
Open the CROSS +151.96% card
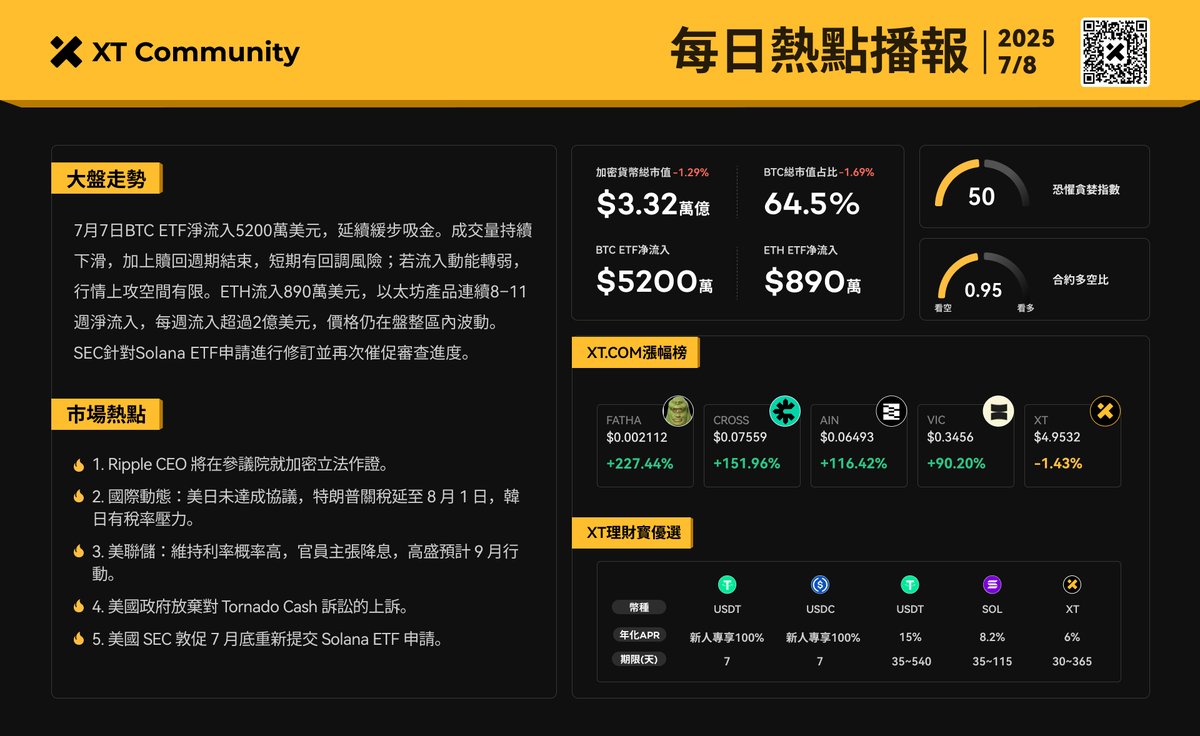pos(752,445)
